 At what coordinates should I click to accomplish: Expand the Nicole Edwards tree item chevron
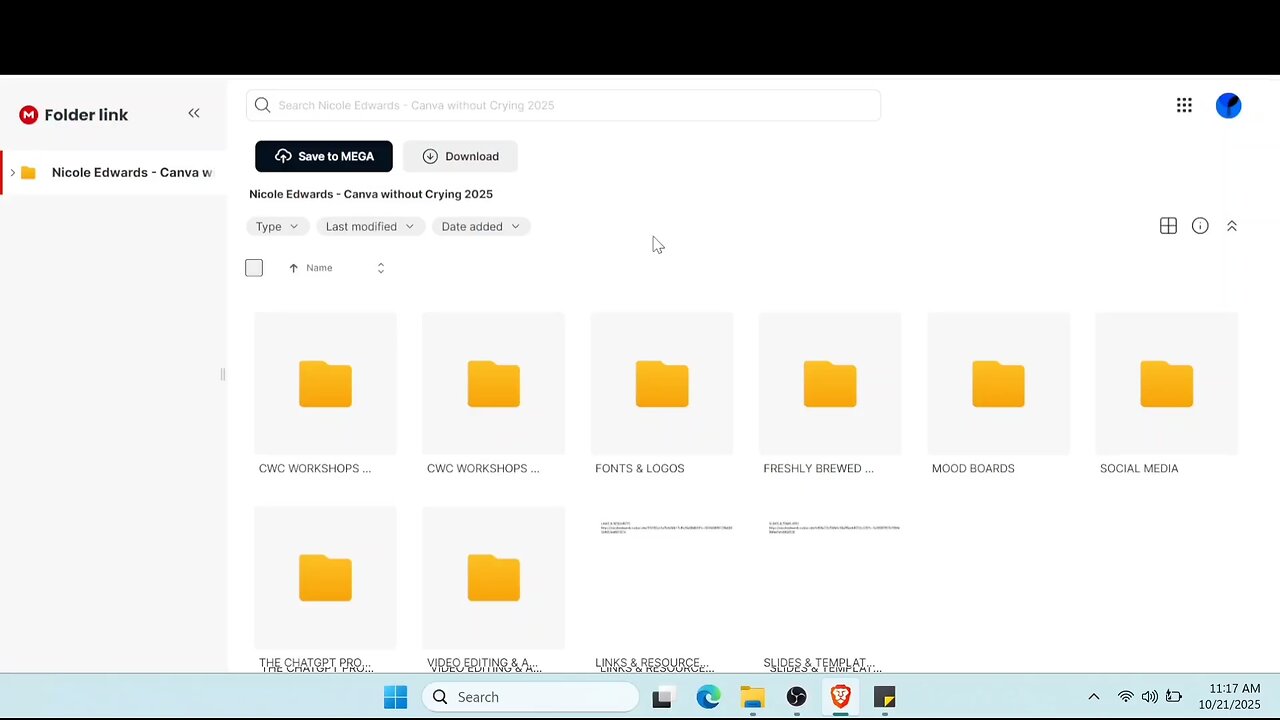(12, 173)
